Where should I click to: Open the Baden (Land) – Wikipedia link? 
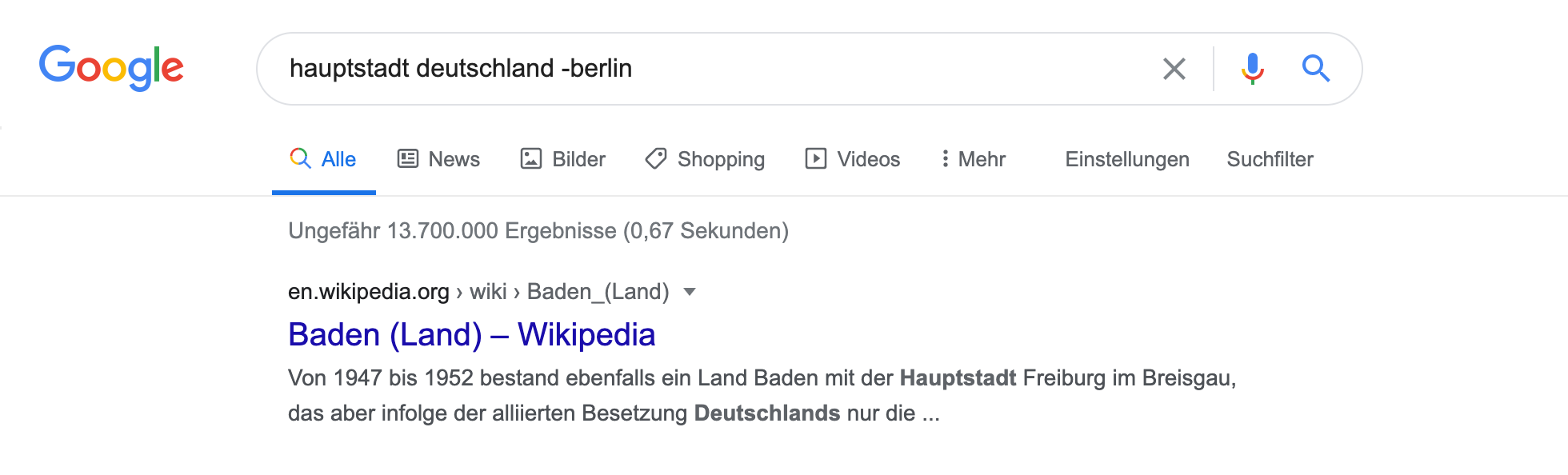(471, 334)
